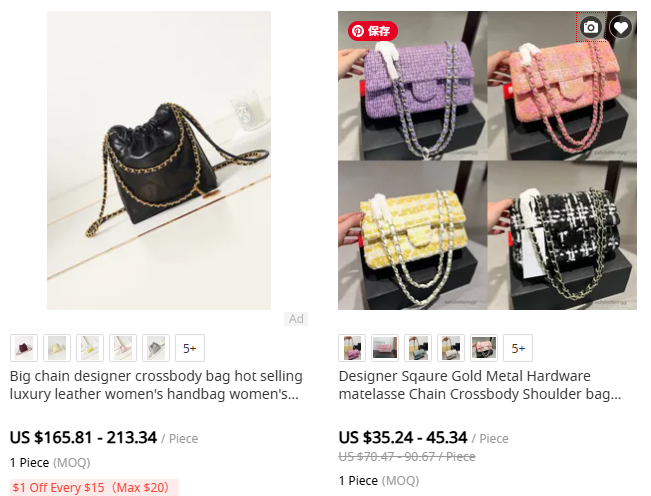Screen dimensions: 651x496
Task: Select the yellow bag variant thumbnail
Action: pos(90,348)
